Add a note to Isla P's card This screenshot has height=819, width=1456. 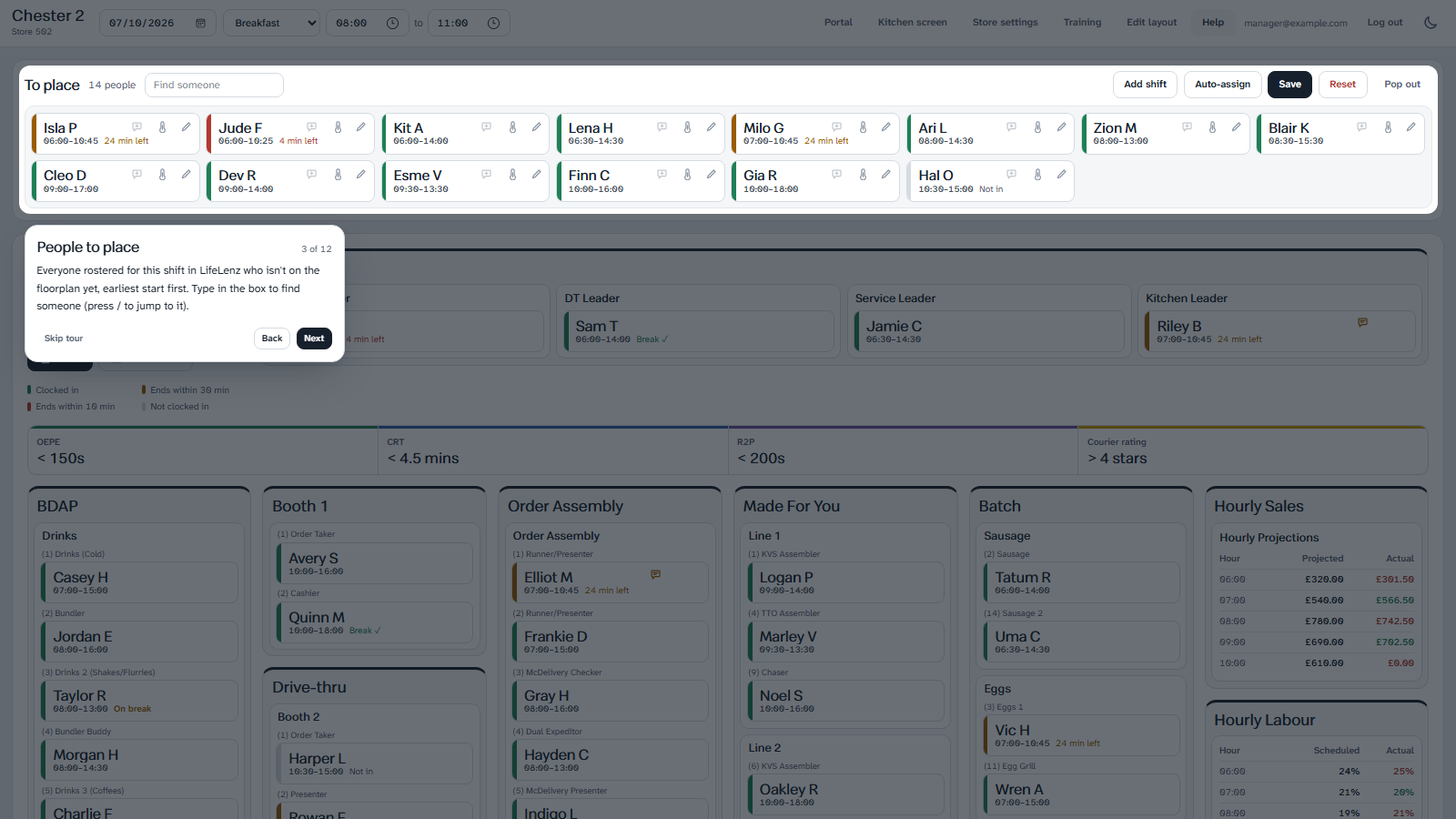point(137,127)
